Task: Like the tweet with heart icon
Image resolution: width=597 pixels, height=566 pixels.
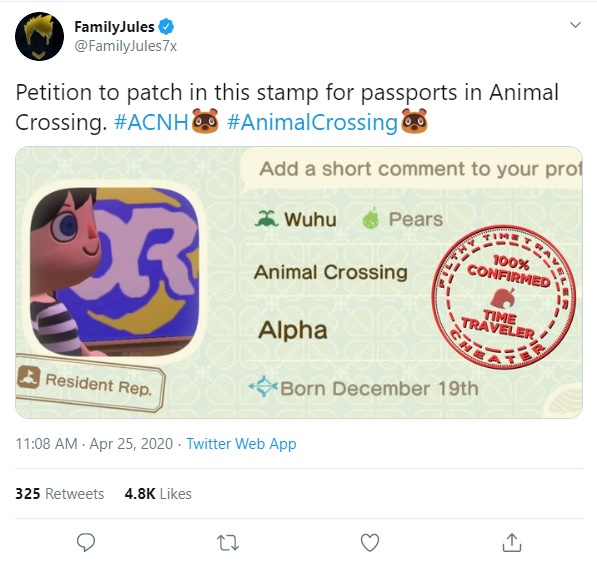Action: coord(370,542)
